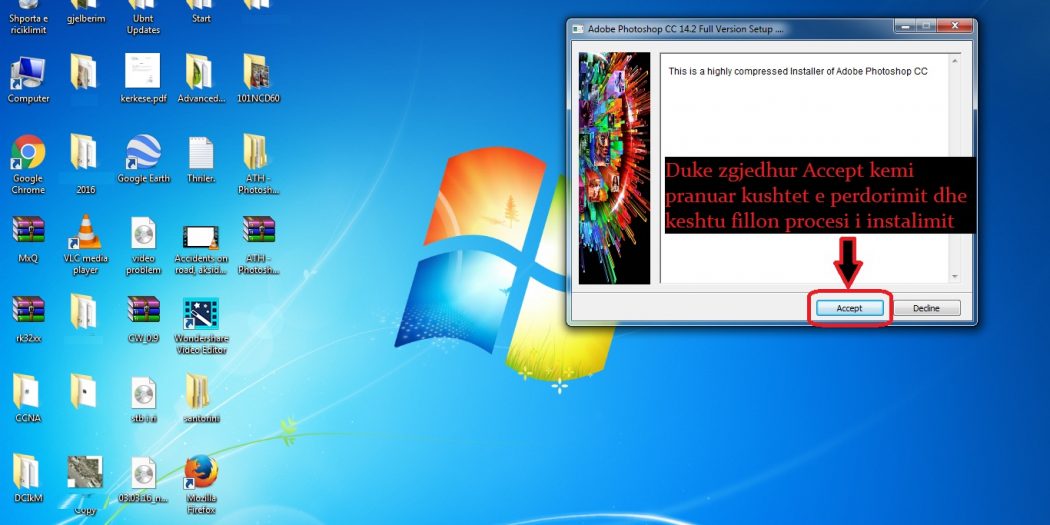Select the DCIkM folder
The width and height of the screenshot is (1050, 525).
pyautogui.click(x=28, y=478)
